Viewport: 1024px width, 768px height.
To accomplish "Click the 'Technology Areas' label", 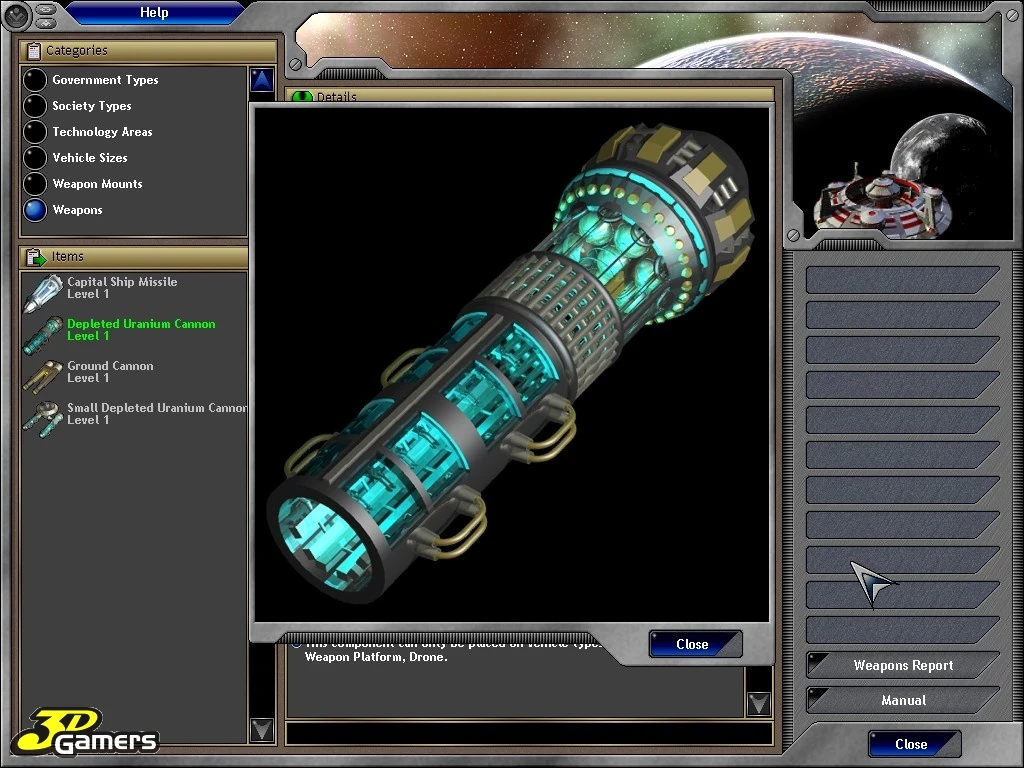I will (x=103, y=132).
